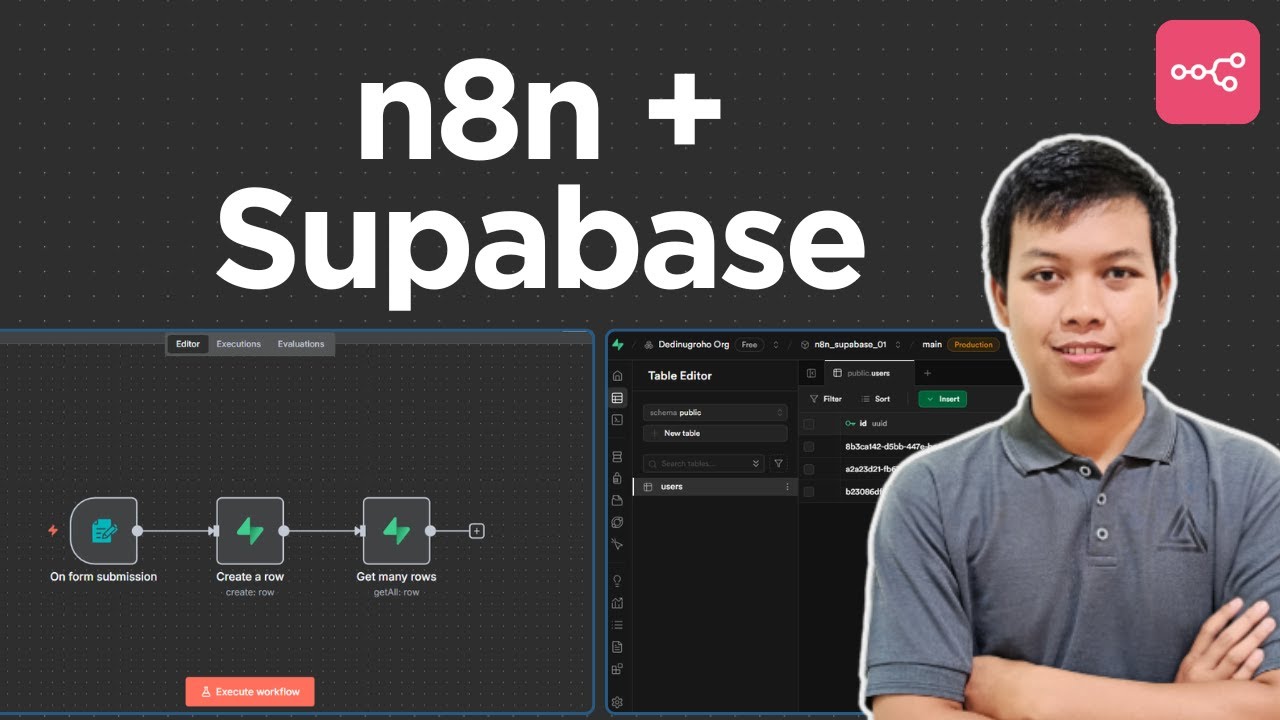Viewport: 1280px width, 720px height.
Task: Expand the project switcher for n8n_supabase_01
Action: [x=897, y=344]
